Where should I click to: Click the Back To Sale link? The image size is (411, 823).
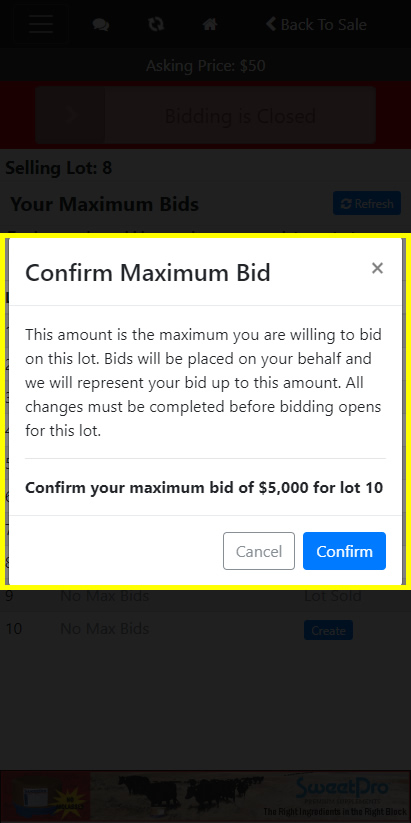click(x=317, y=24)
